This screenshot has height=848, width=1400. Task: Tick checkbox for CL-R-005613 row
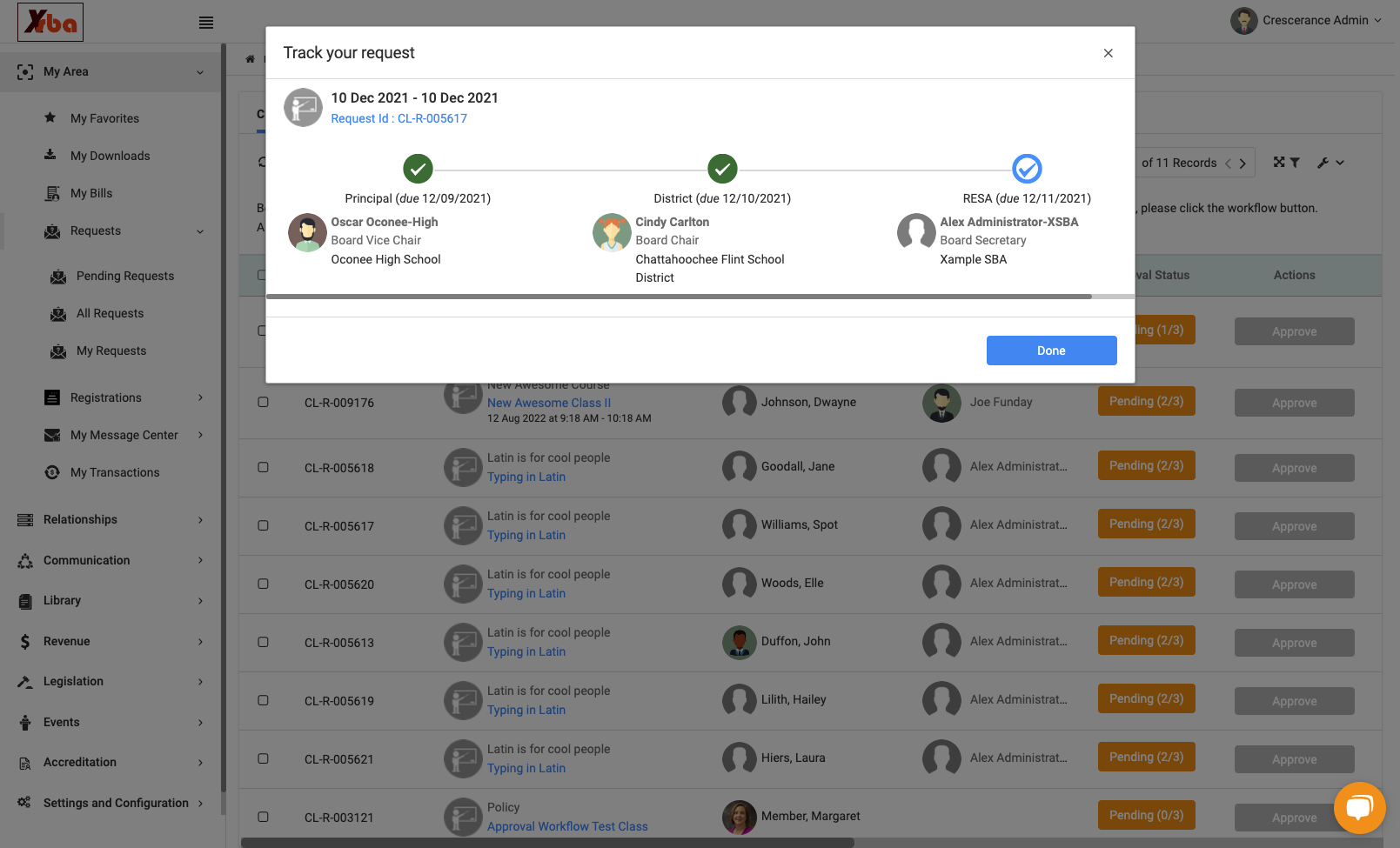263,642
